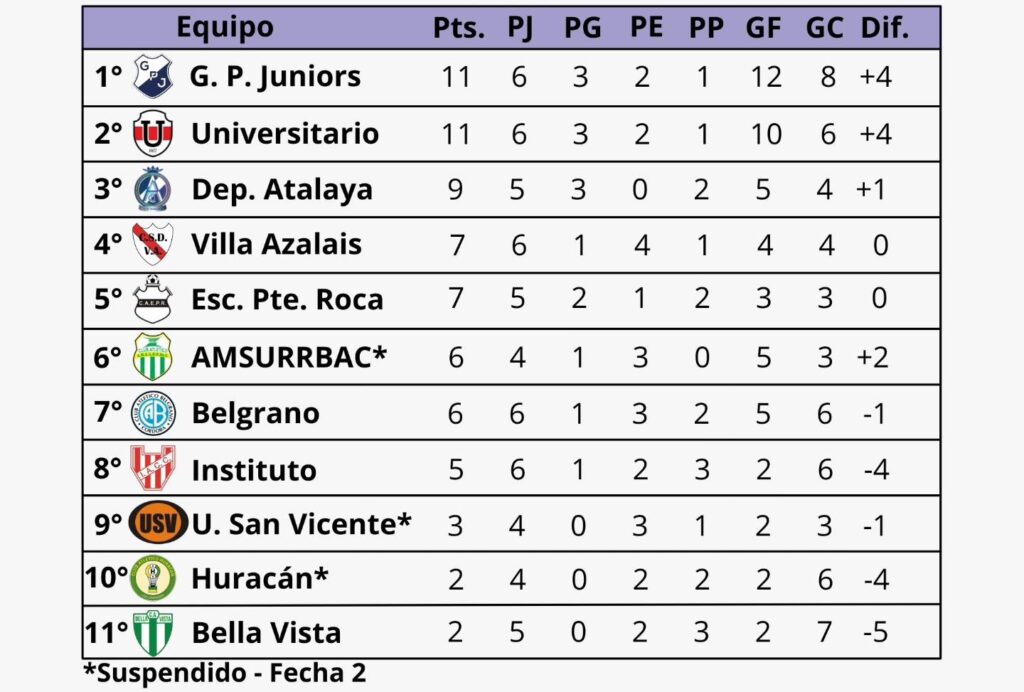This screenshot has height=692, width=1024.
Task: Click the Esc. Pte. Roca crest
Action: (153, 300)
